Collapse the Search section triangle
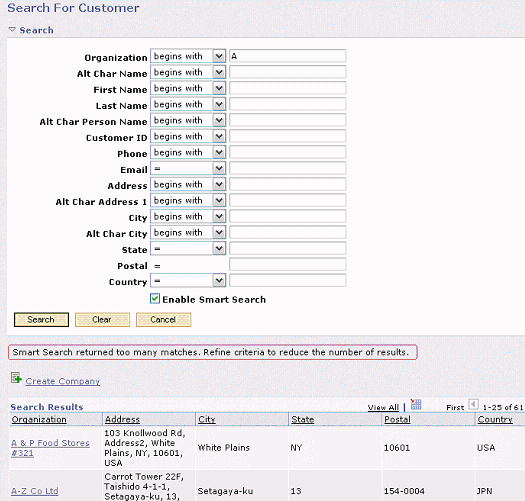Image resolution: width=525 pixels, height=501 pixels. coord(12,30)
